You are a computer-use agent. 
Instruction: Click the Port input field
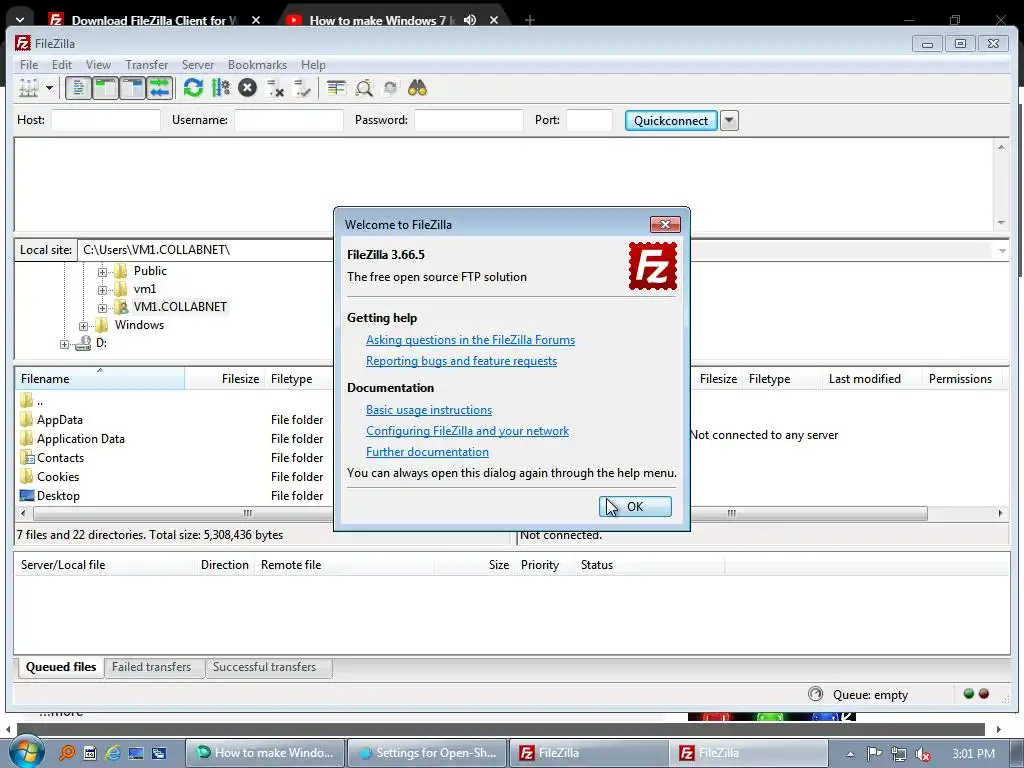pyautogui.click(x=590, y=120)
